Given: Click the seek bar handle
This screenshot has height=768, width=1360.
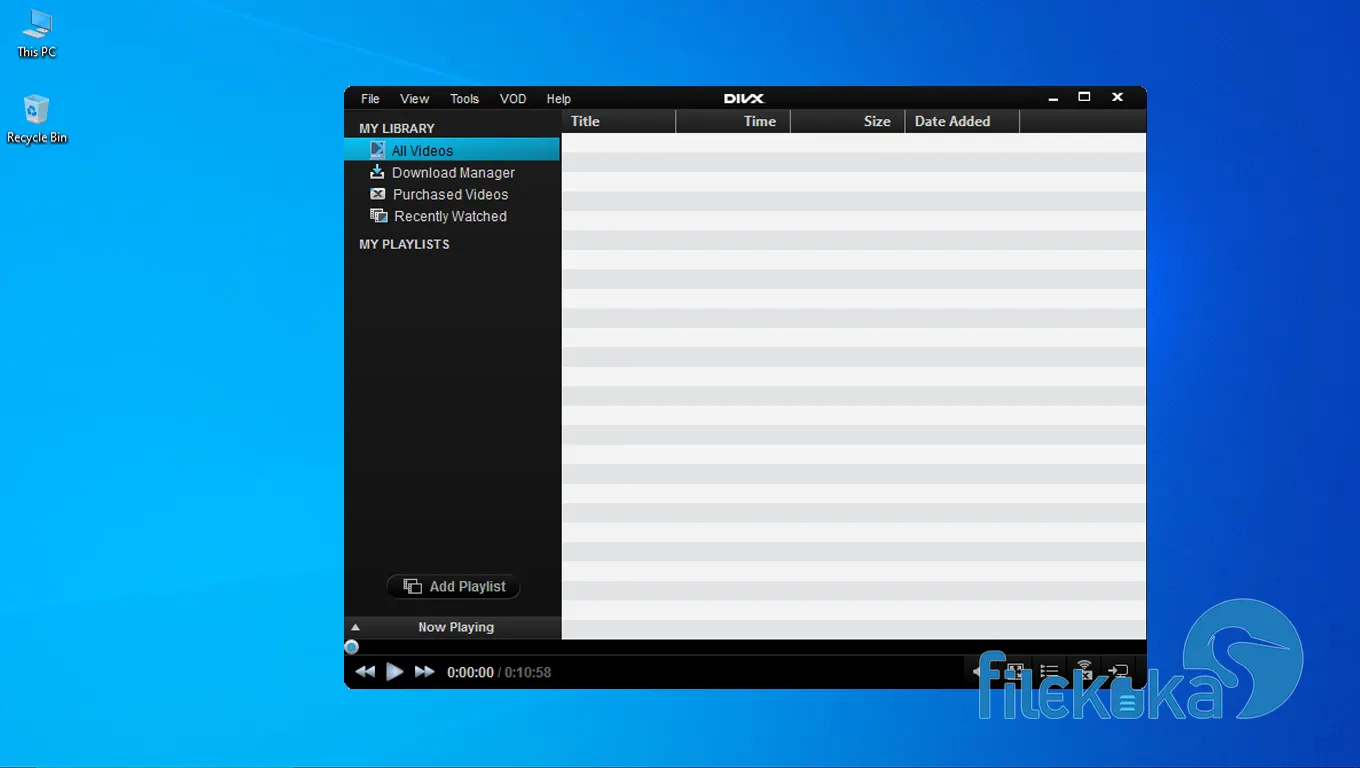Looking at the screenshot, I should point(351,647).
